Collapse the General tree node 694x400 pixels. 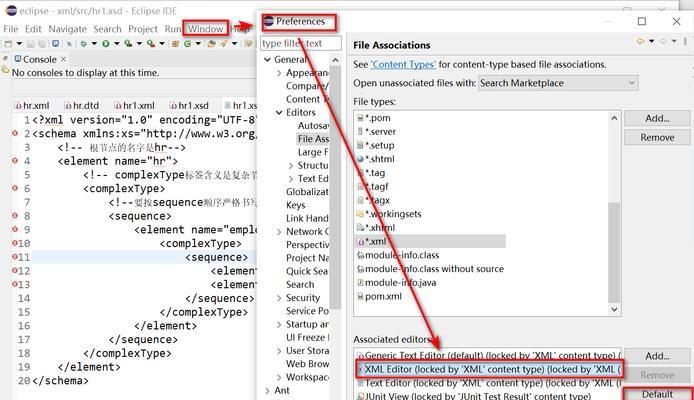pos(267,59)
